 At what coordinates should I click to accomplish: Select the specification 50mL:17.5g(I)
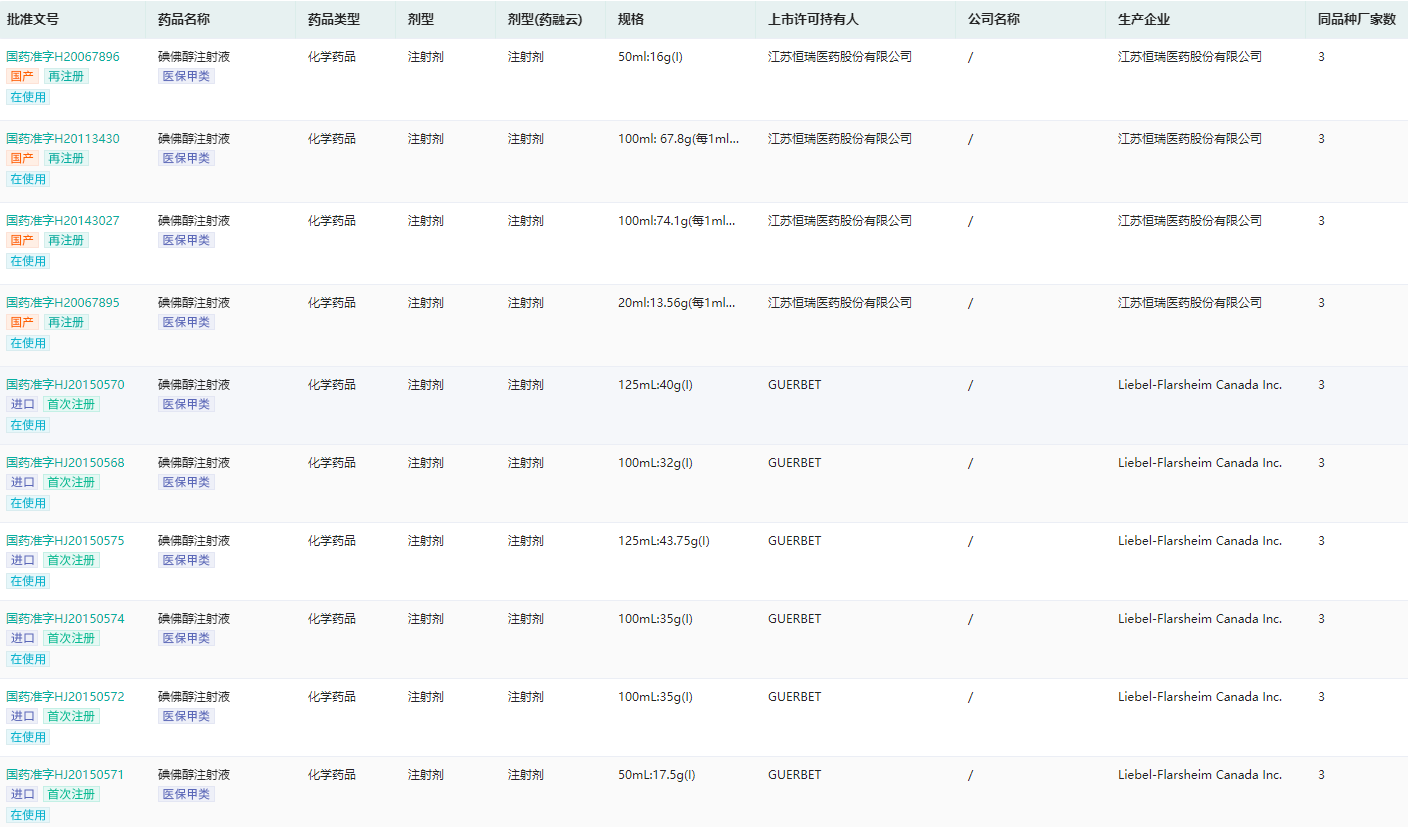click(x=657, y=775)
